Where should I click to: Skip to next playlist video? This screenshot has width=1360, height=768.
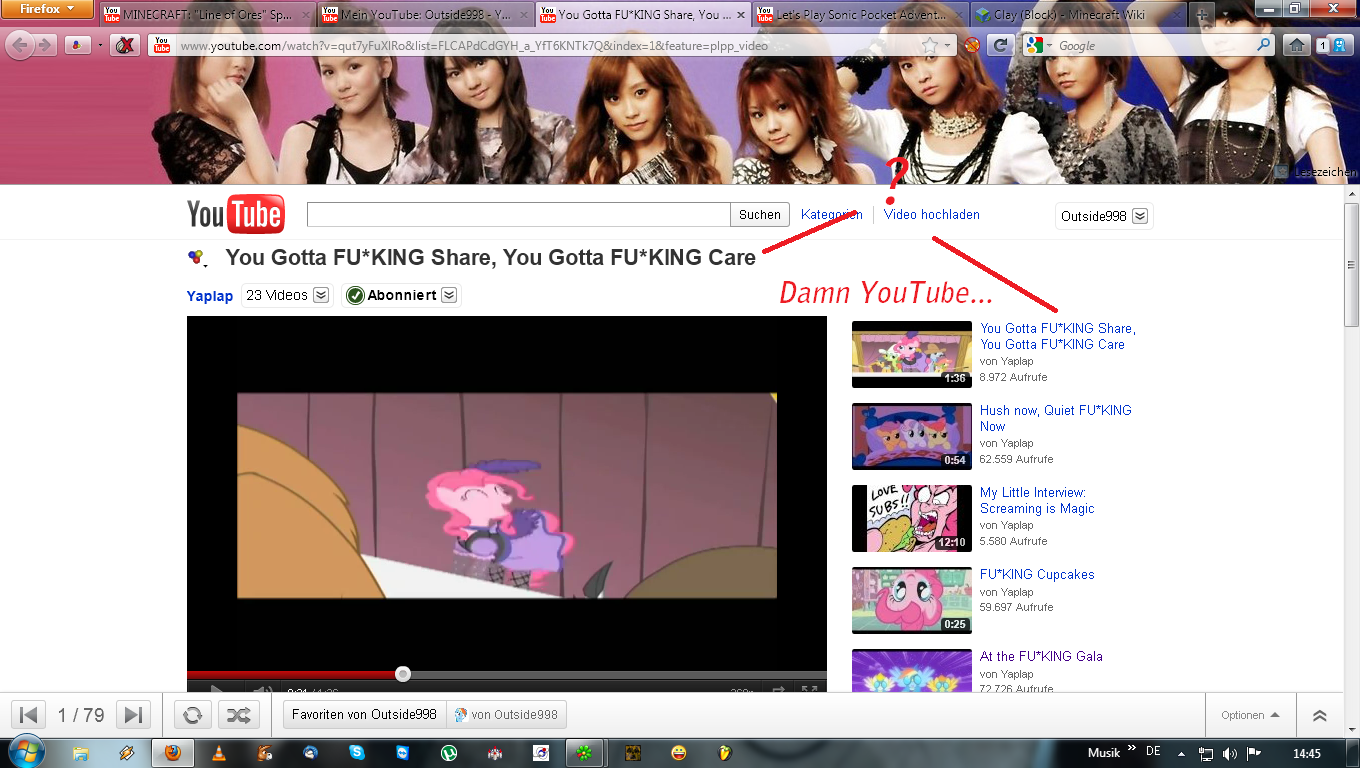coord(132,715)
